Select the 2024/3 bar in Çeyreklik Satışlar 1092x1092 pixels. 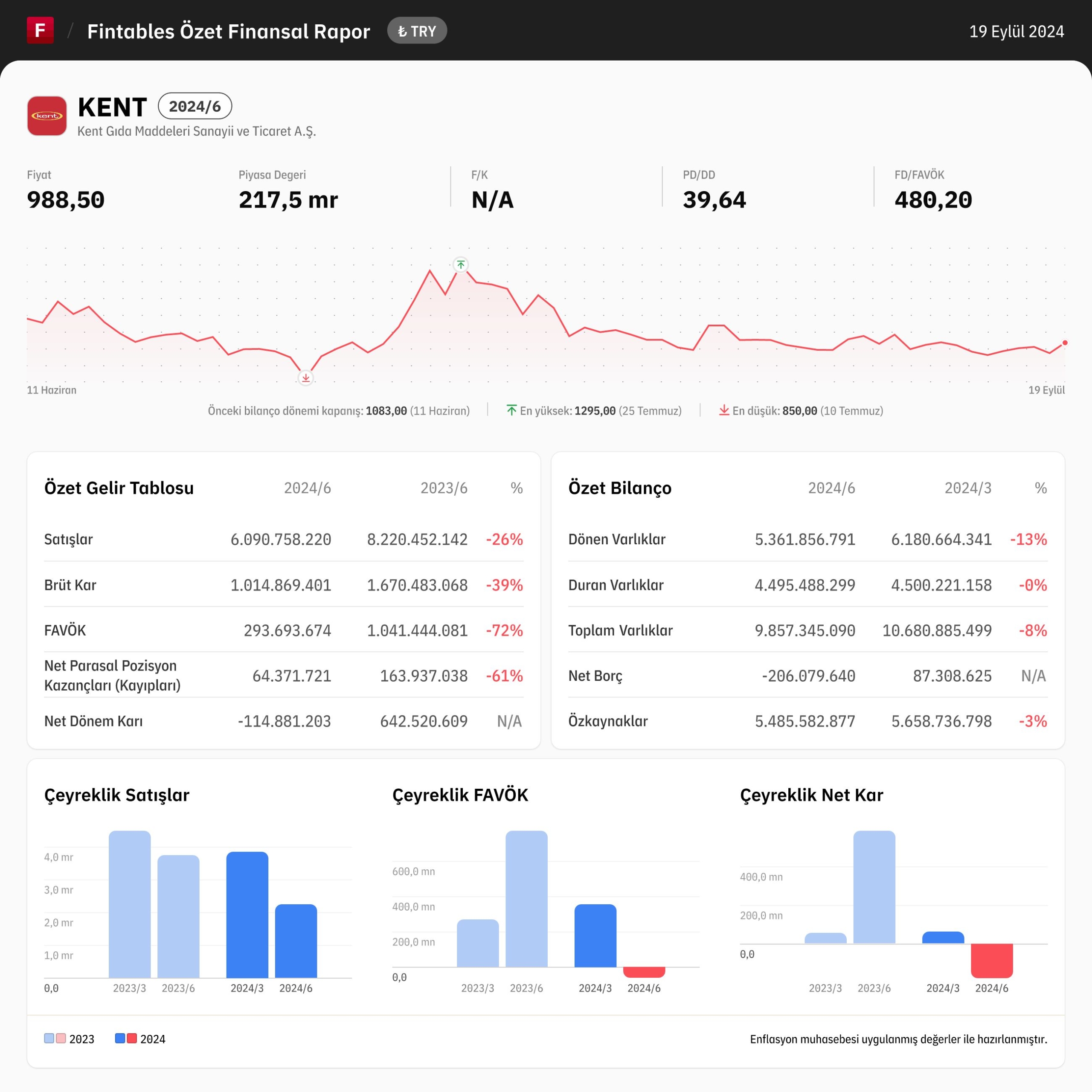coord(247,915)
